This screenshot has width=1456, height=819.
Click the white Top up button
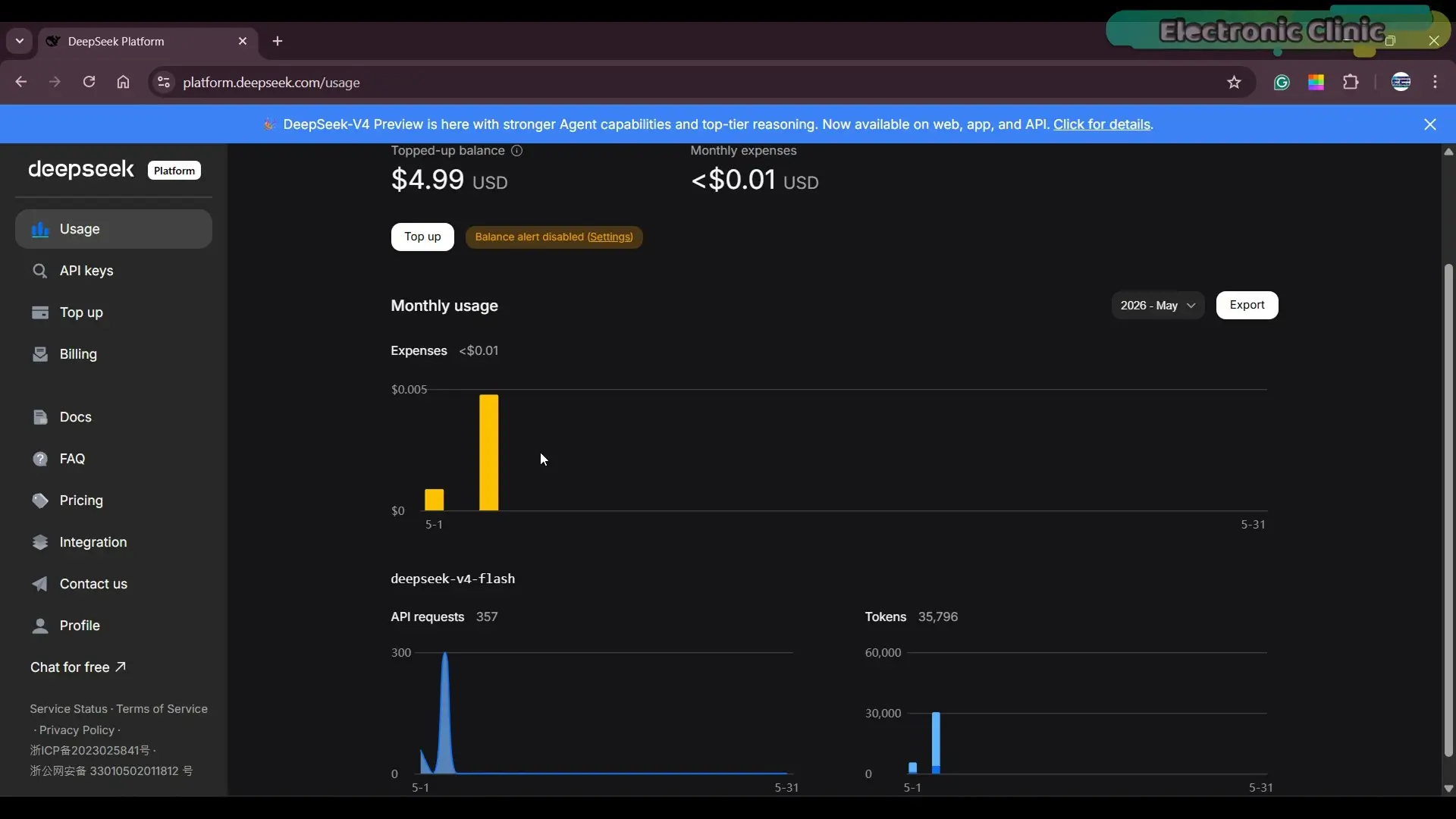[422, 237]
